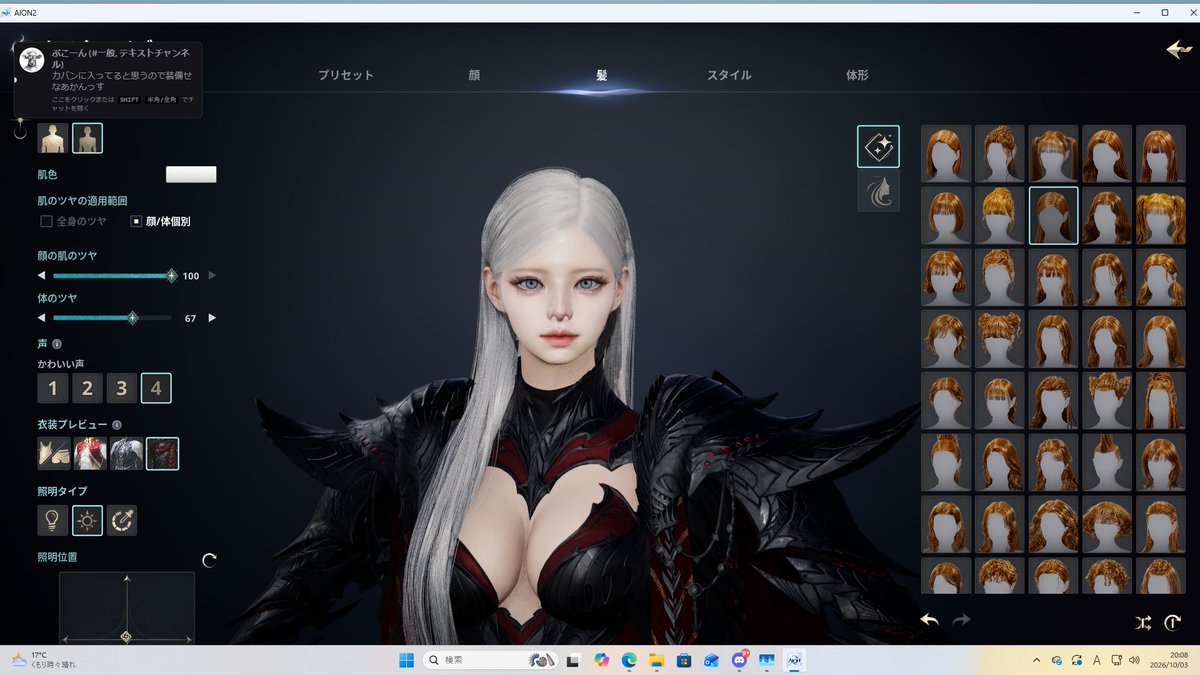Open Copilot from the taskbar
Viewport: 1200px width, 675px height.
point(602,660)
